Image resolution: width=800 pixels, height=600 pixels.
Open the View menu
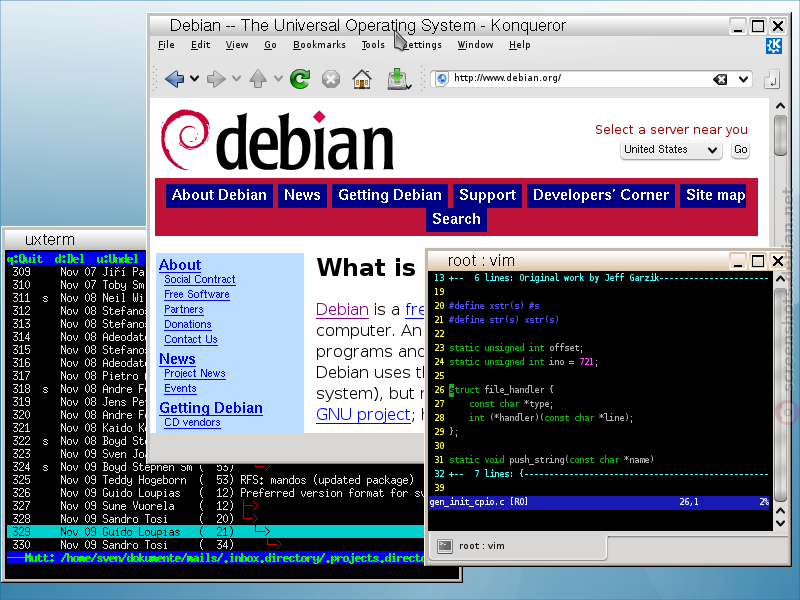[x=237, y=45]
